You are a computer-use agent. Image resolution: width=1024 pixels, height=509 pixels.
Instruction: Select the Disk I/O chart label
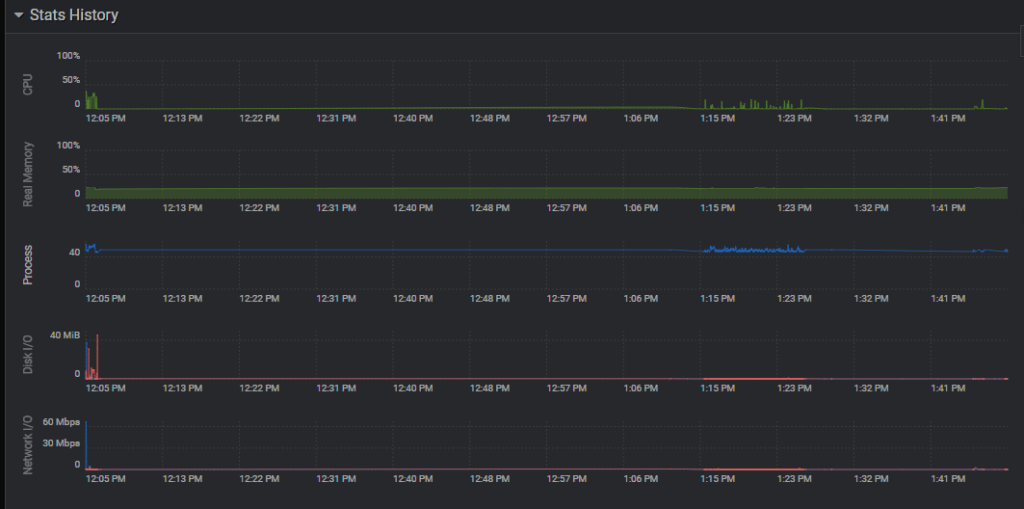(27, 355)
